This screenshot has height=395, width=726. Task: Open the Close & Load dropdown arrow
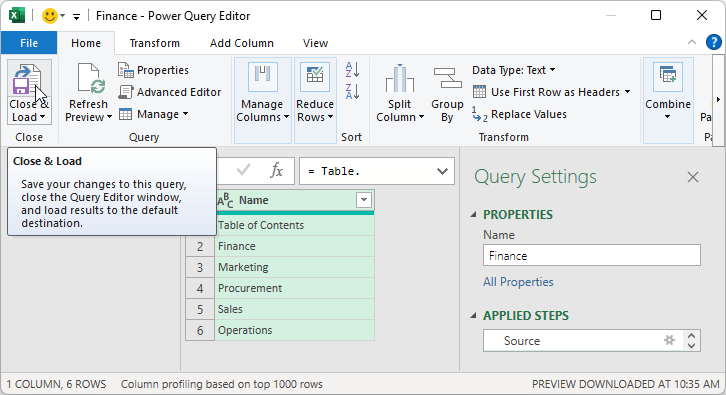pyautogui.click(x=43, y=117)
